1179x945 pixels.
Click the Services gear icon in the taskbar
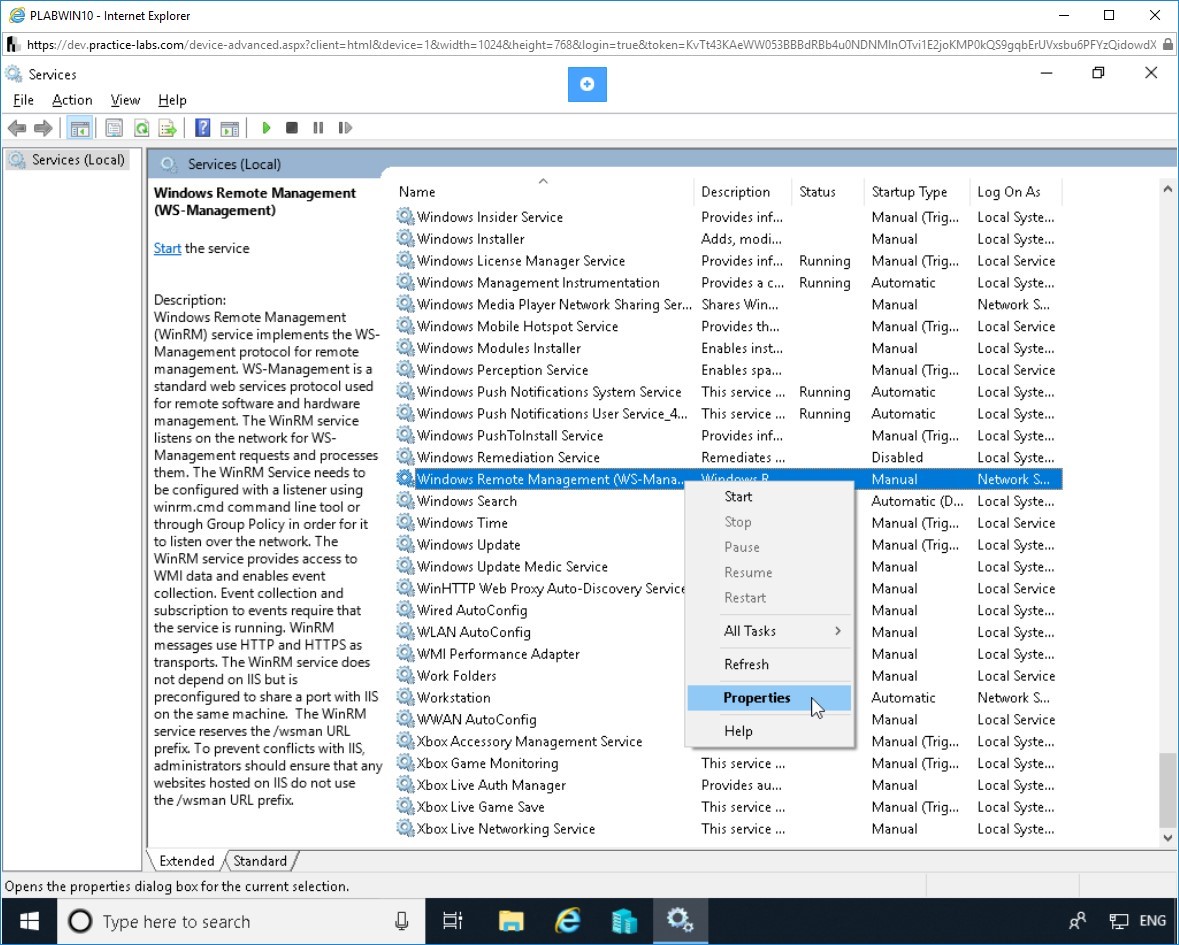point(680,921)
